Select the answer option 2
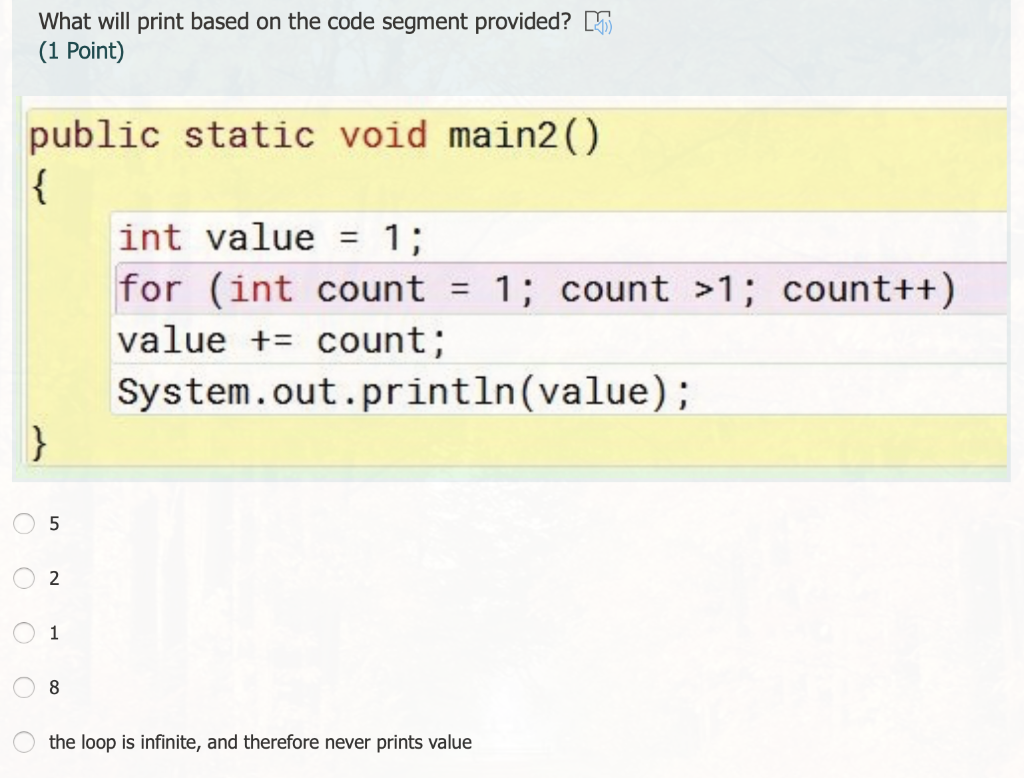Image resolution: width=1024 pixels, height=778 pixels. click(x=24, y=578)
